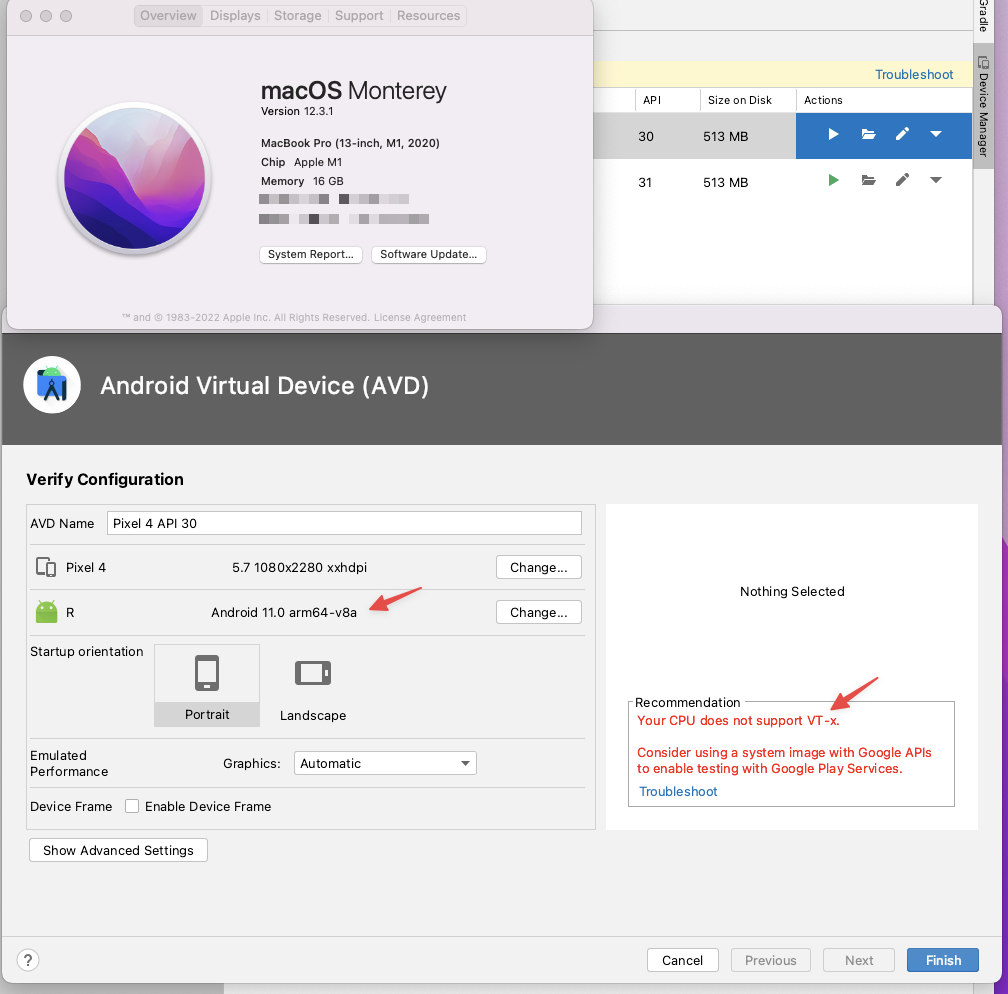Change the Android 11.0 system image

(x=539, y=612)
